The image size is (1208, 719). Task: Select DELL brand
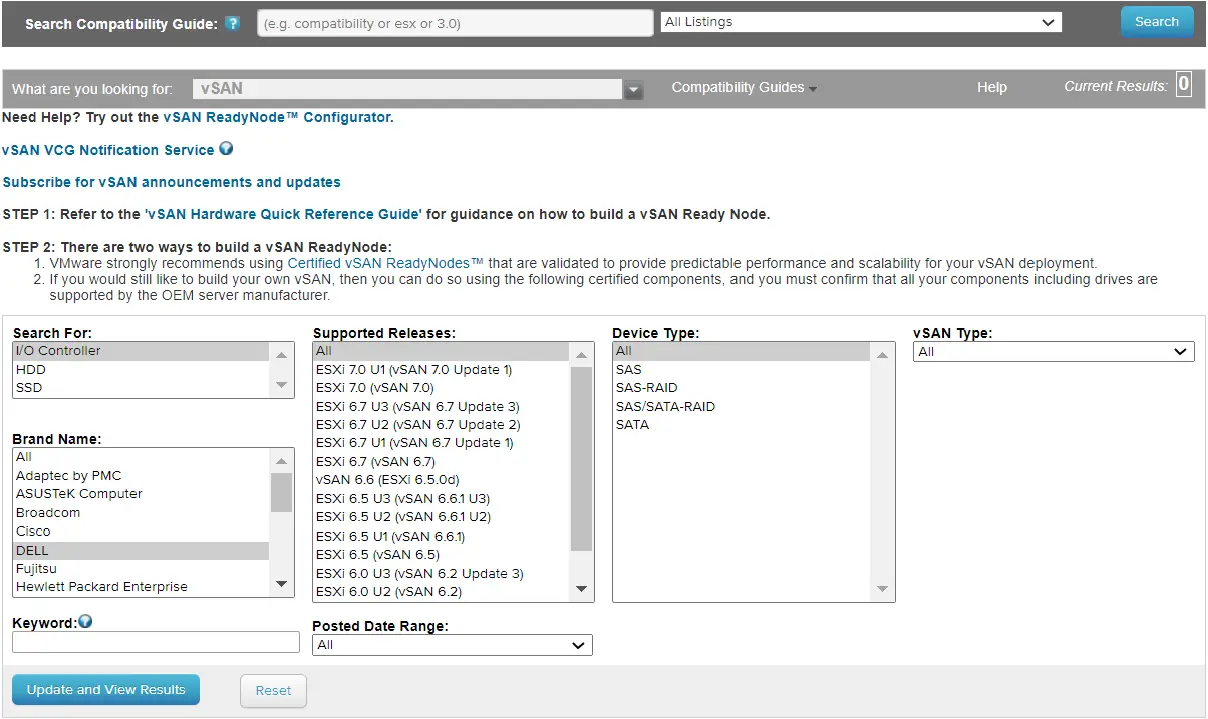coord(141,550)
